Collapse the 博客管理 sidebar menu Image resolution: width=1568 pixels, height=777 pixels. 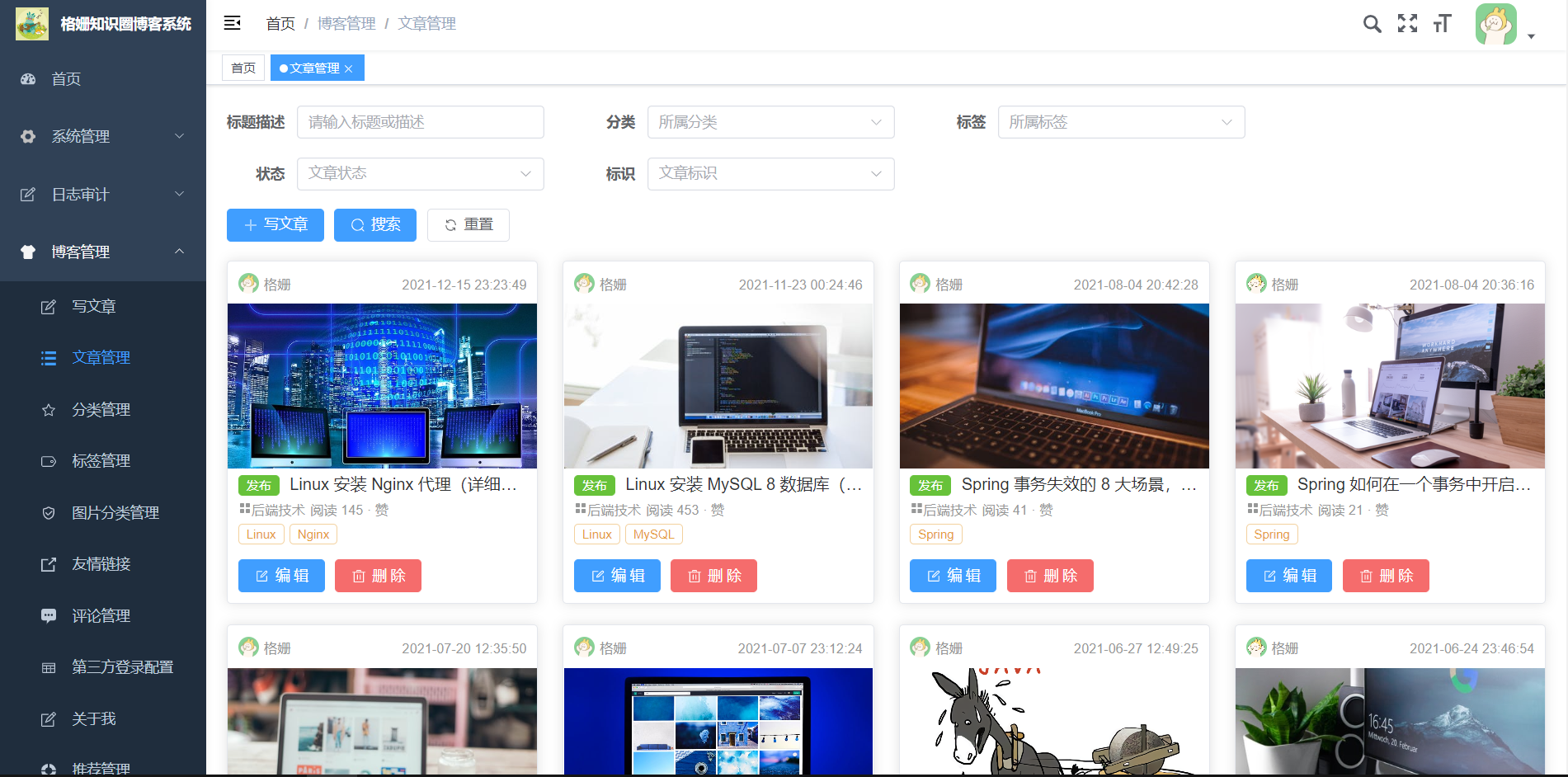(x=103, y=252)
